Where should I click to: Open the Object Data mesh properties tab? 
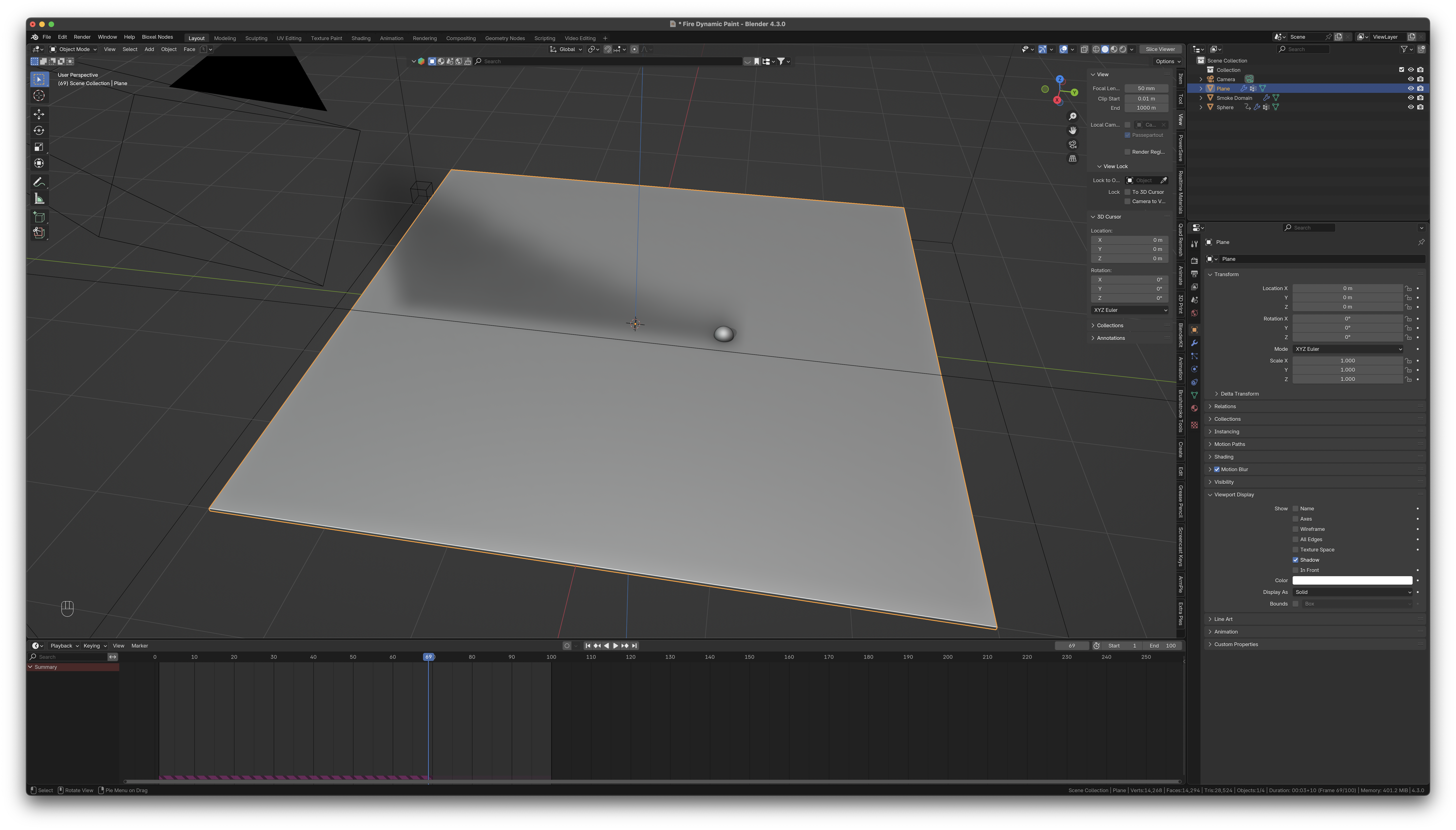(1194, 395)
